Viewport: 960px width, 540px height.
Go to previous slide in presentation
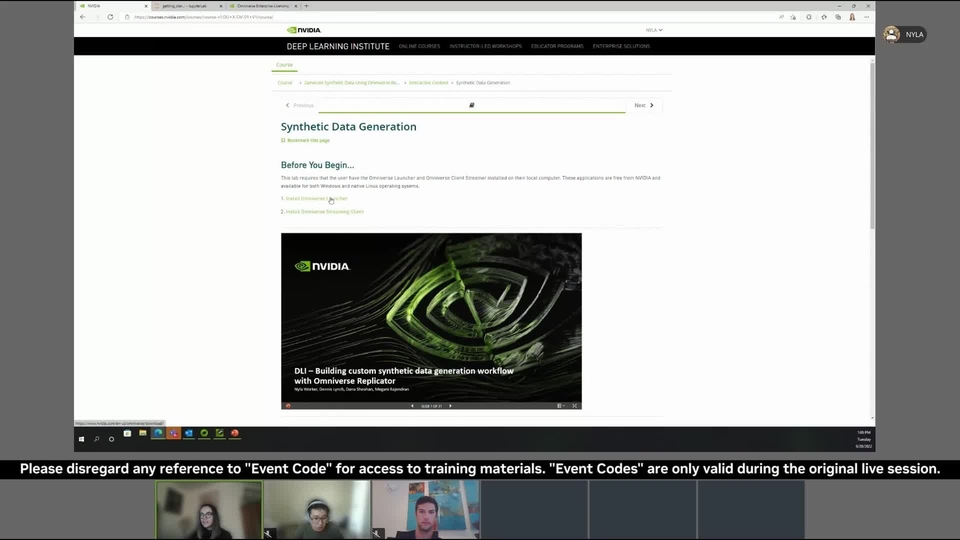click(x=412, y=406)
